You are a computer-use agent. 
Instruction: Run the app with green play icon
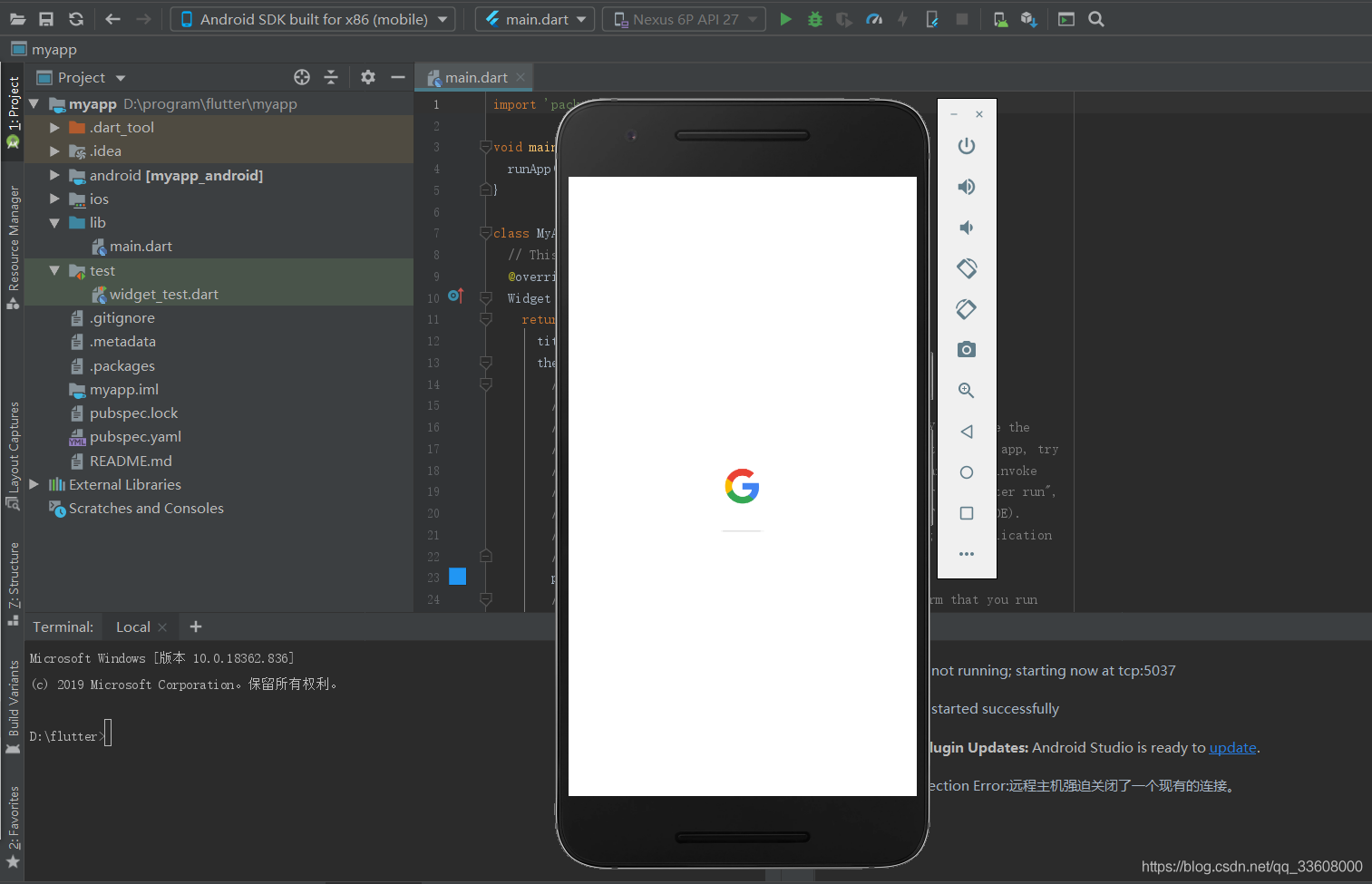(x=785, y=19)
